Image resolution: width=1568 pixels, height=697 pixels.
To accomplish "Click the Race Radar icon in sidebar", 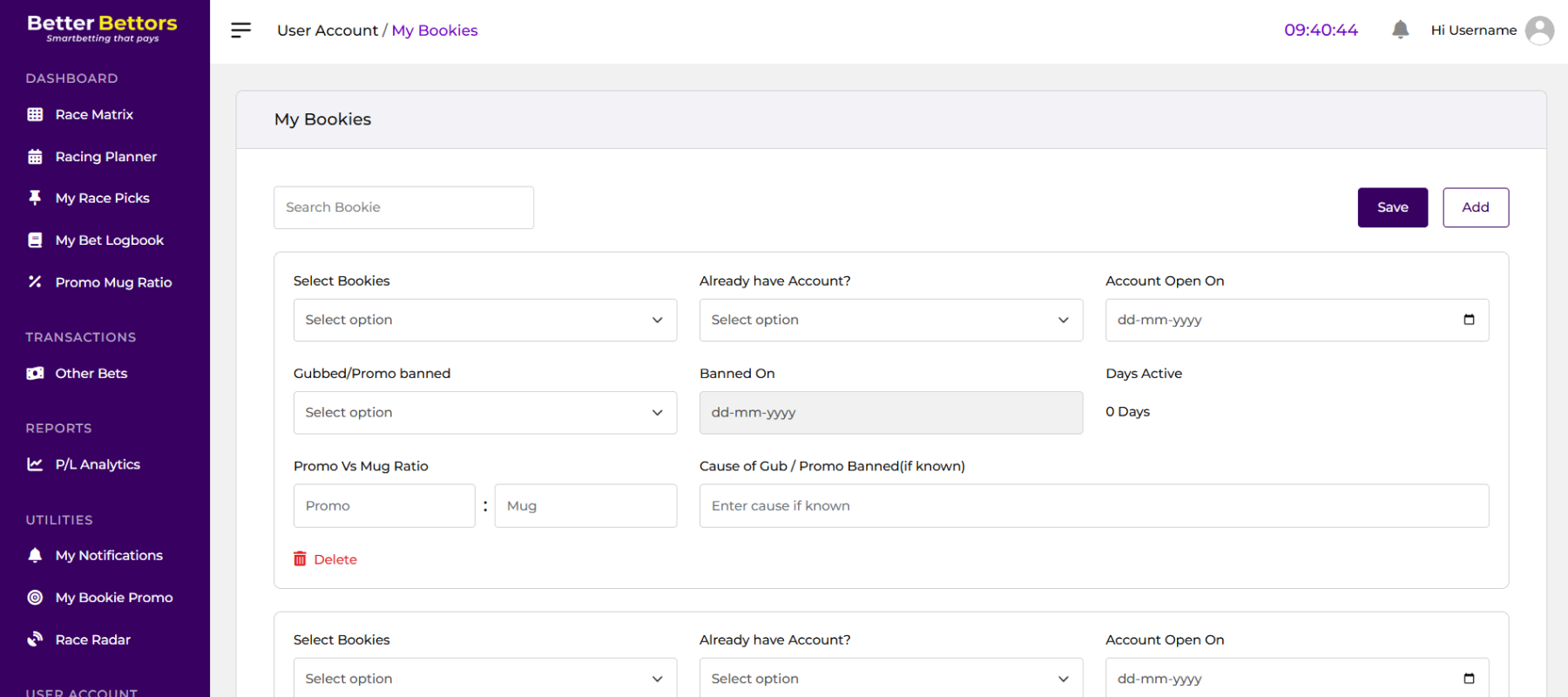I will tap(35, 639).
